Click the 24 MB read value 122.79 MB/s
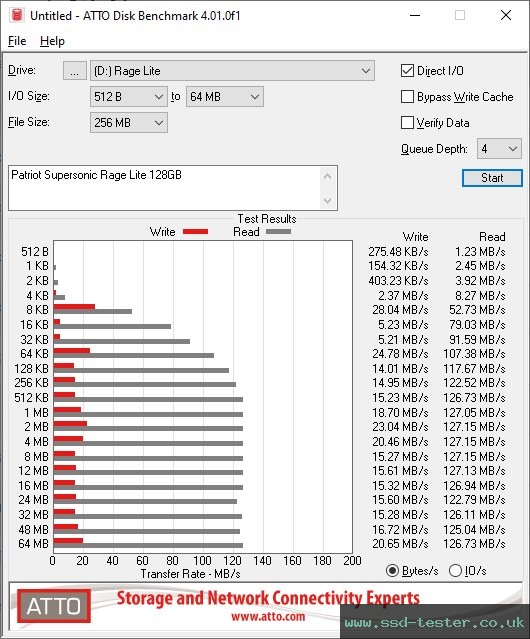 click(x=474, y=500)
